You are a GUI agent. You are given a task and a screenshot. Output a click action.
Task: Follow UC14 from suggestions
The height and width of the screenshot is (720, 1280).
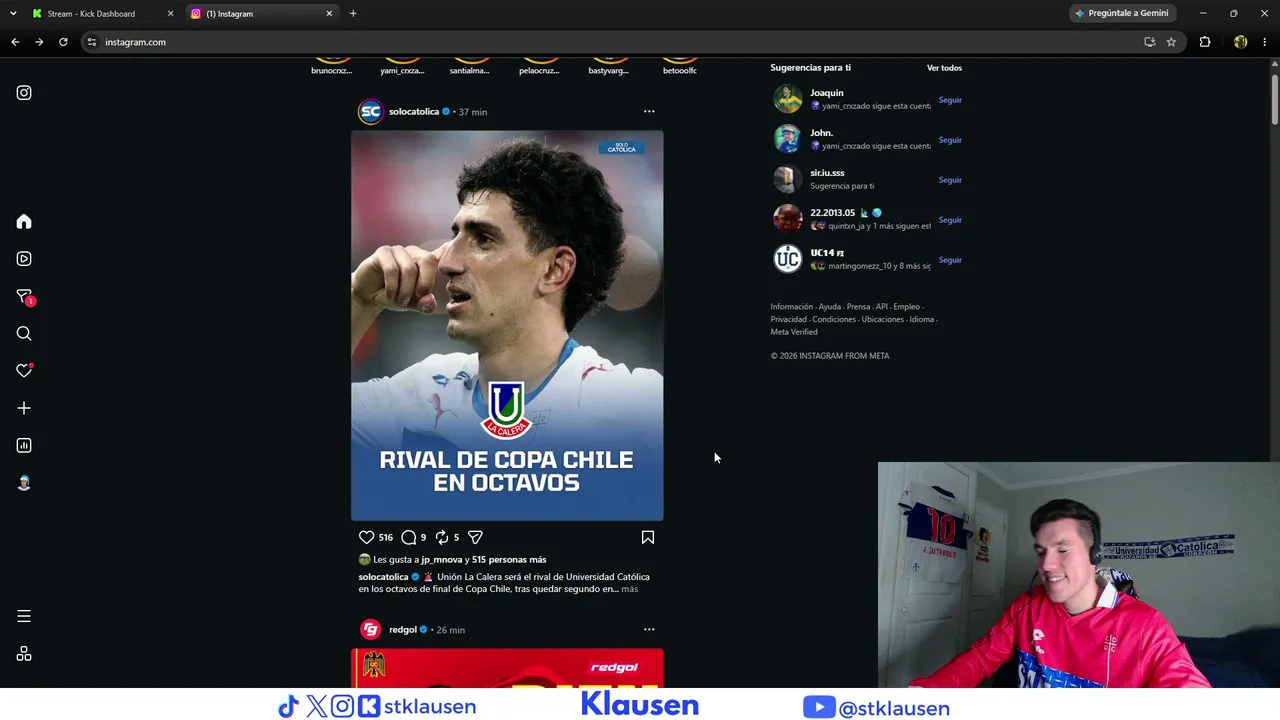(x=950, y=260)
